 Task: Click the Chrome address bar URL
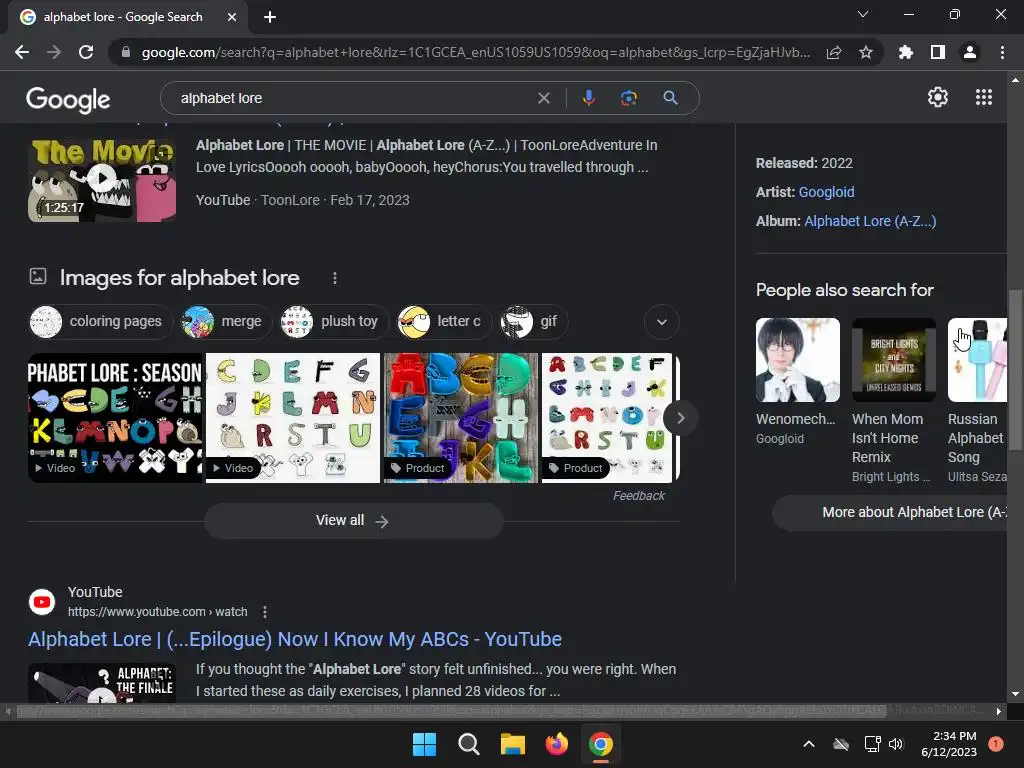coord(475,52)
